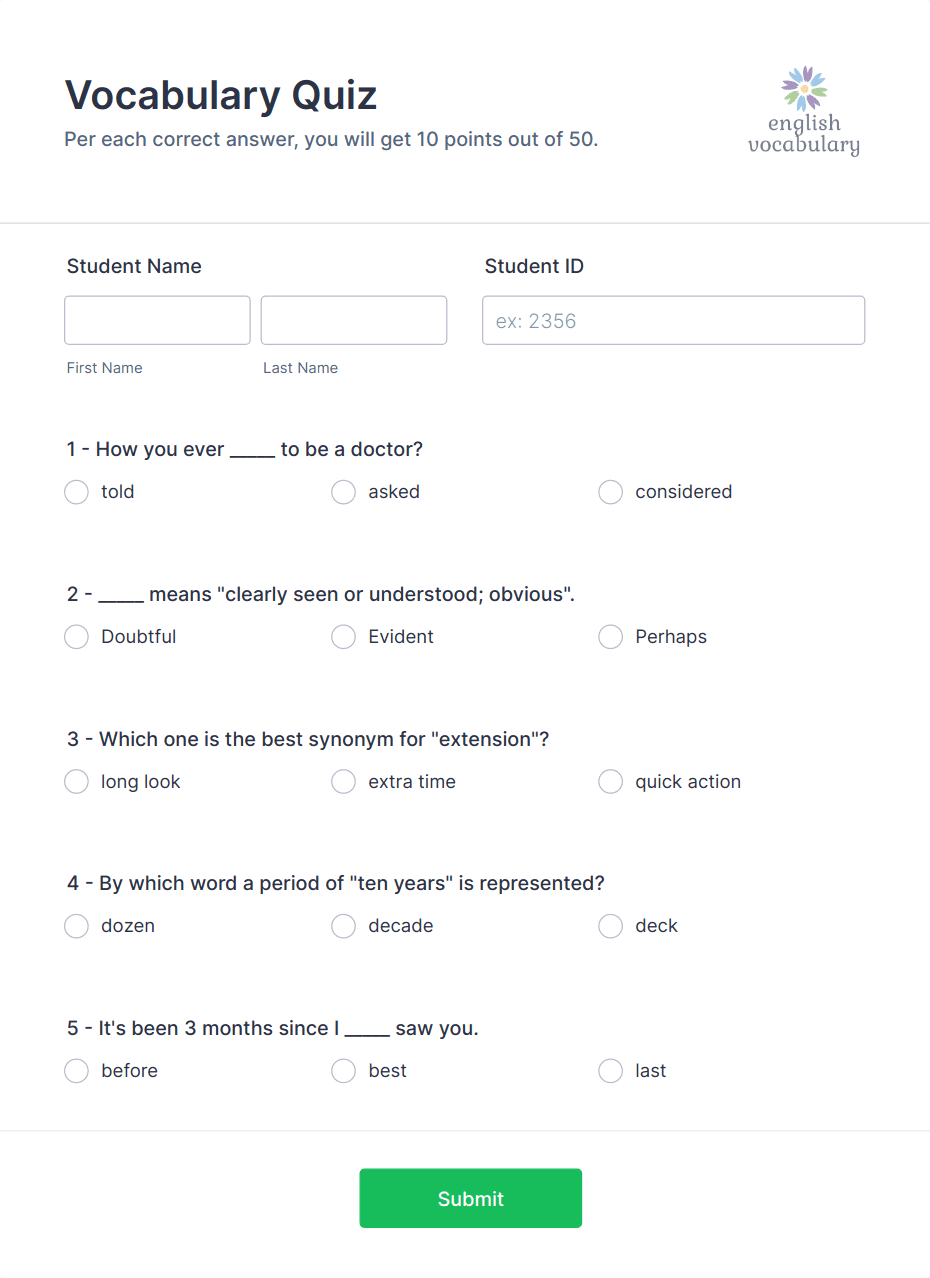
Task: Select "Doubtful" for question 2
Action: click(76, 636)
